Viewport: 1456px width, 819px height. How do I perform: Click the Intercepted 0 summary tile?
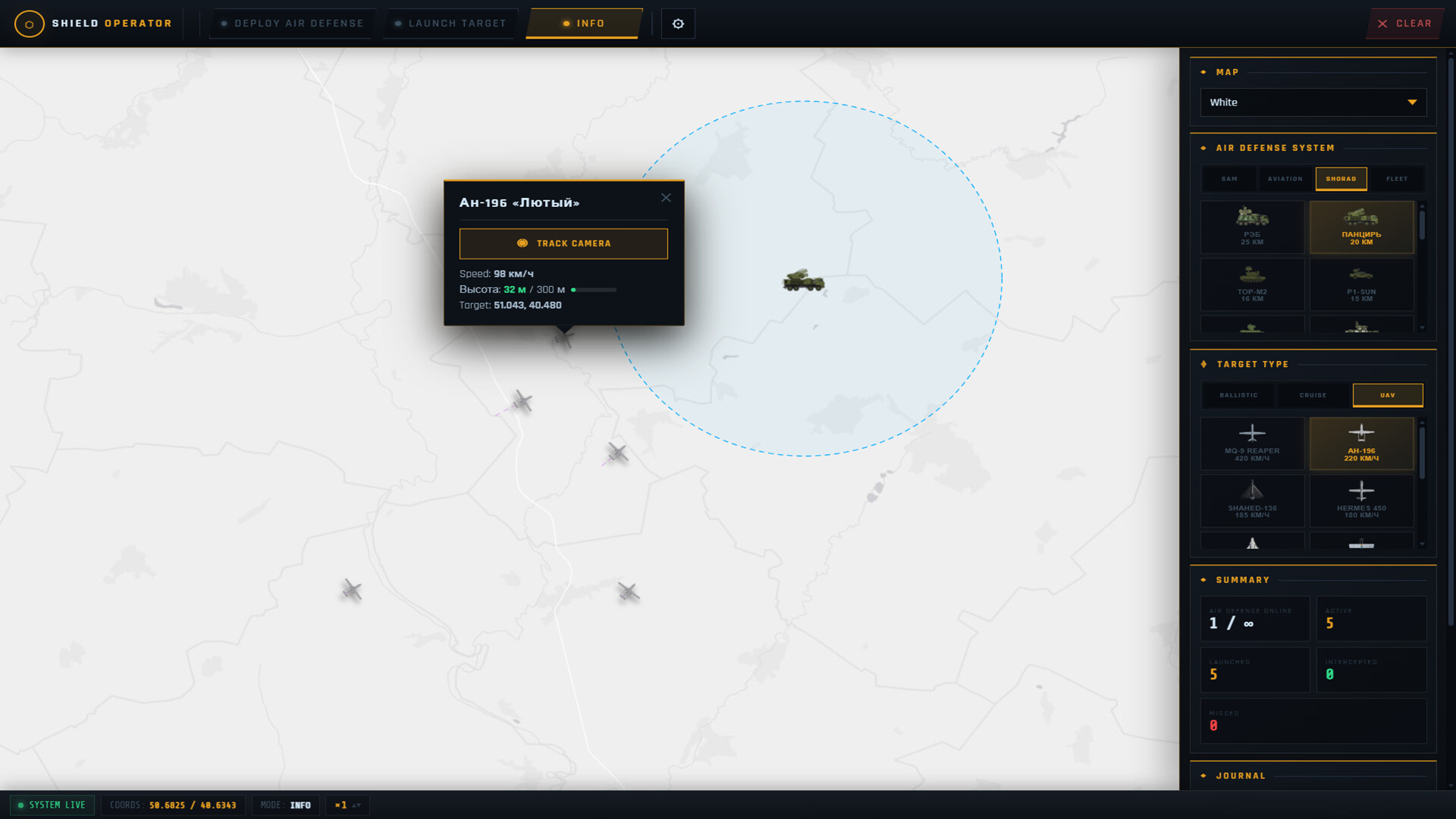point(1371,670)
